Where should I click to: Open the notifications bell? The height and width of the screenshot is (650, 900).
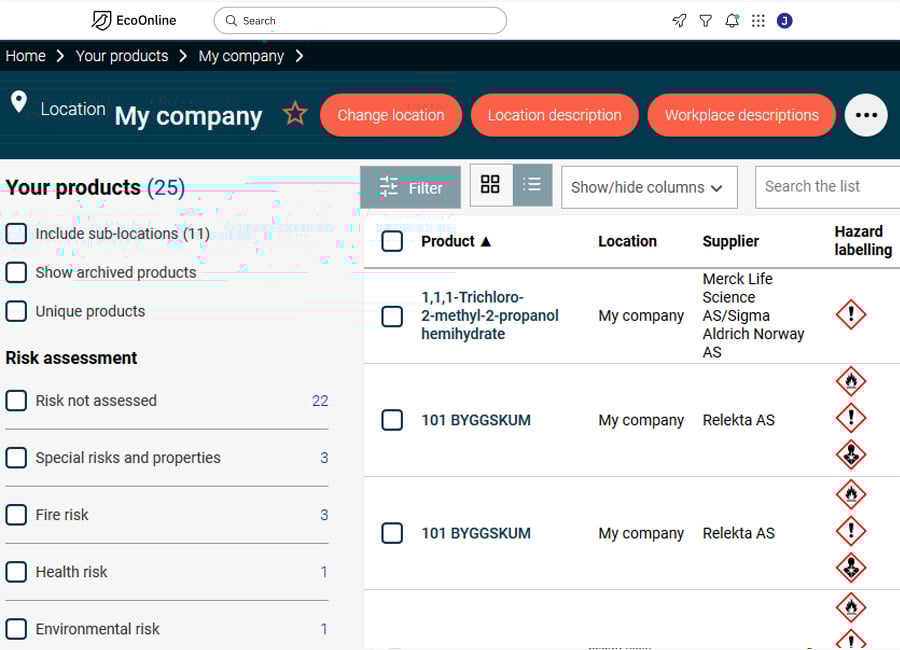(x=732, y=21)
